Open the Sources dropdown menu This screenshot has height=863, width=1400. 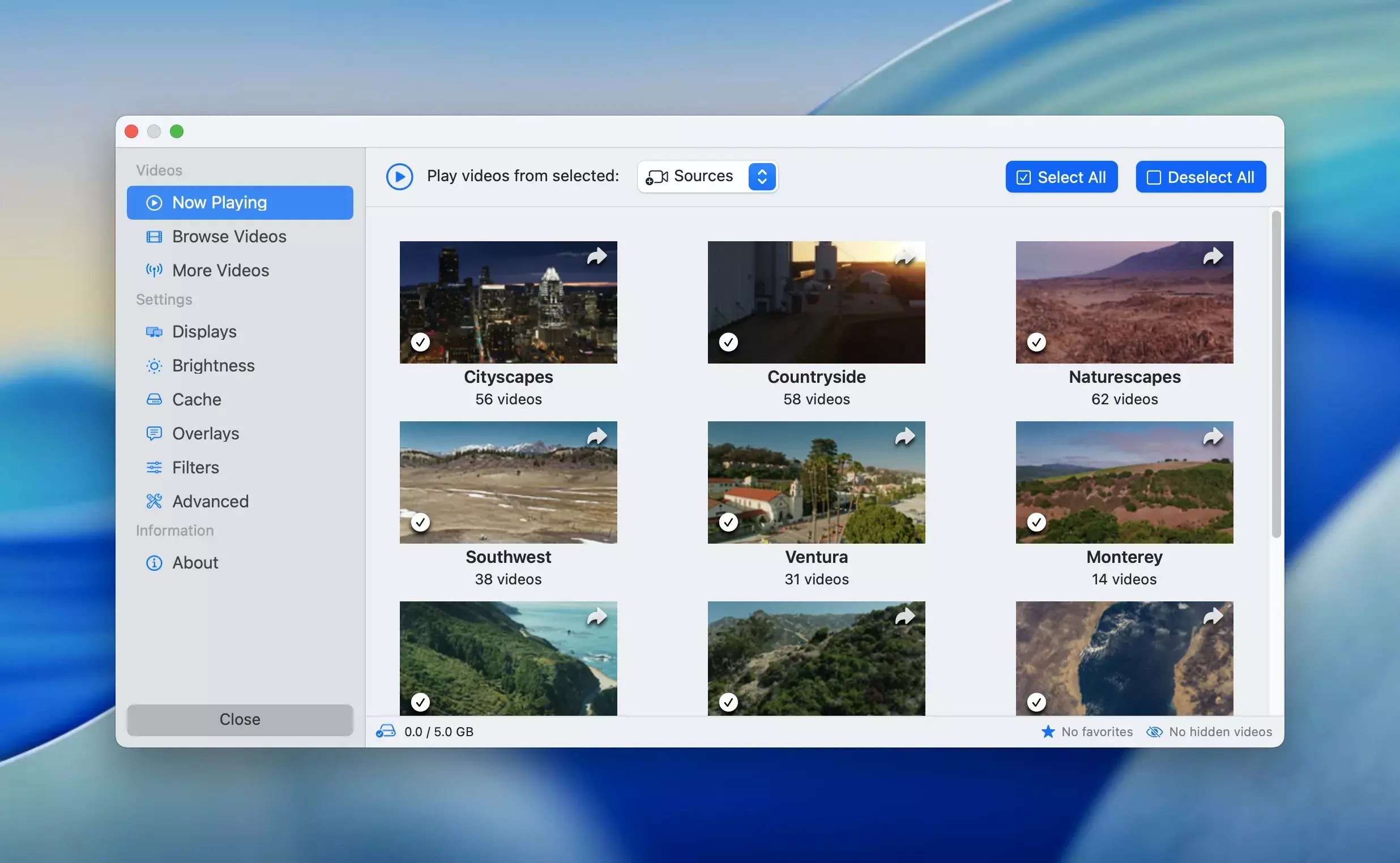[x=702, y=176]
